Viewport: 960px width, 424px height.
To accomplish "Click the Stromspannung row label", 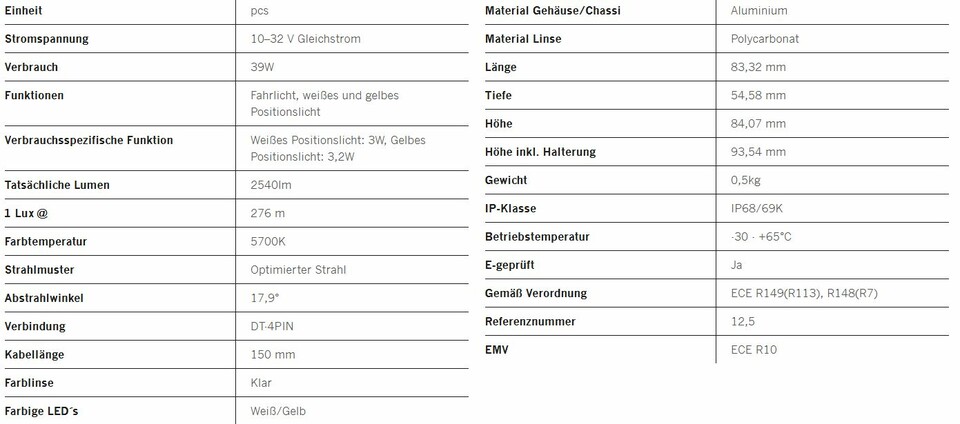I will coord(47,39).
